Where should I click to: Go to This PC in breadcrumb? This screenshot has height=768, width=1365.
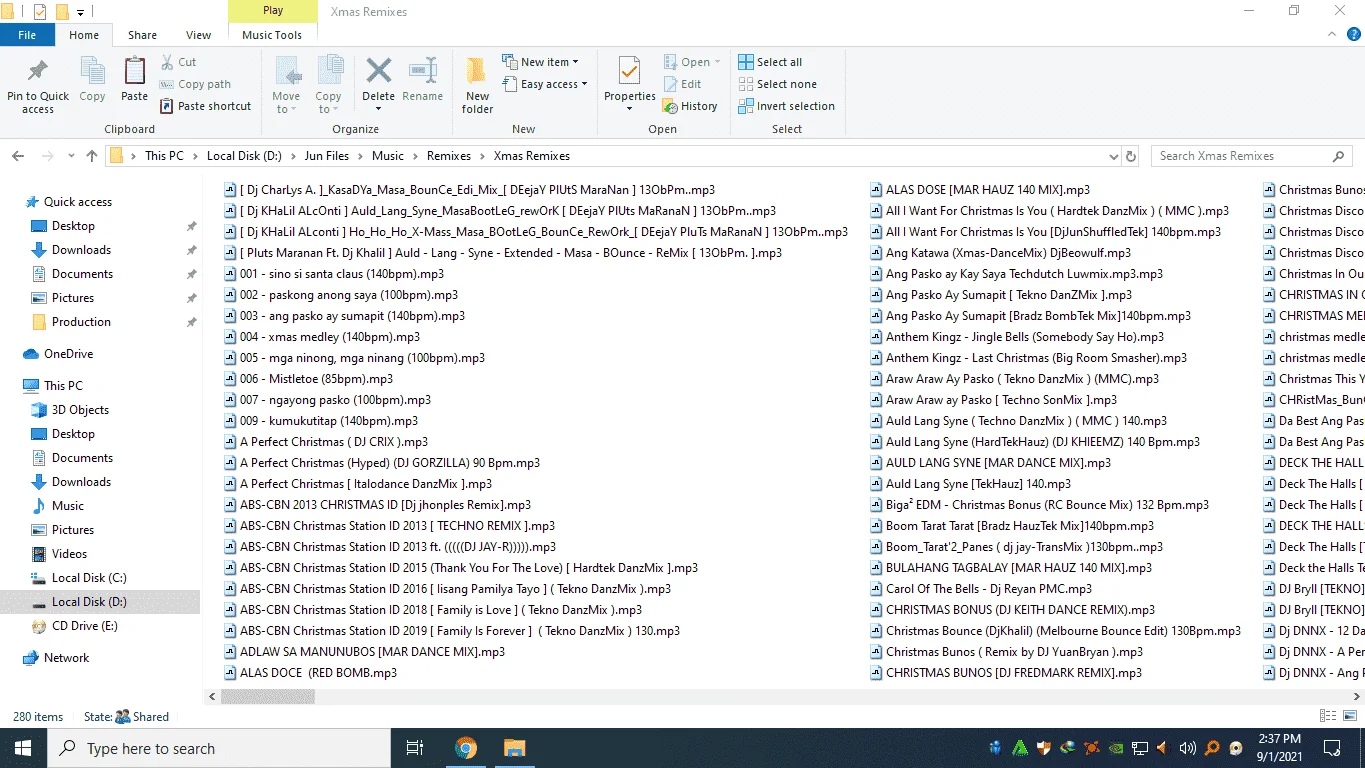pos(164,156)
